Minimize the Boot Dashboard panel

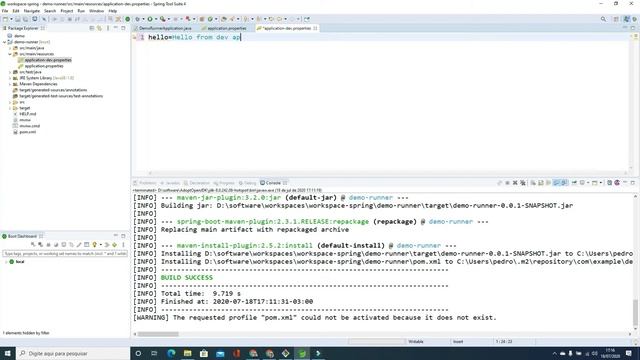116,236
